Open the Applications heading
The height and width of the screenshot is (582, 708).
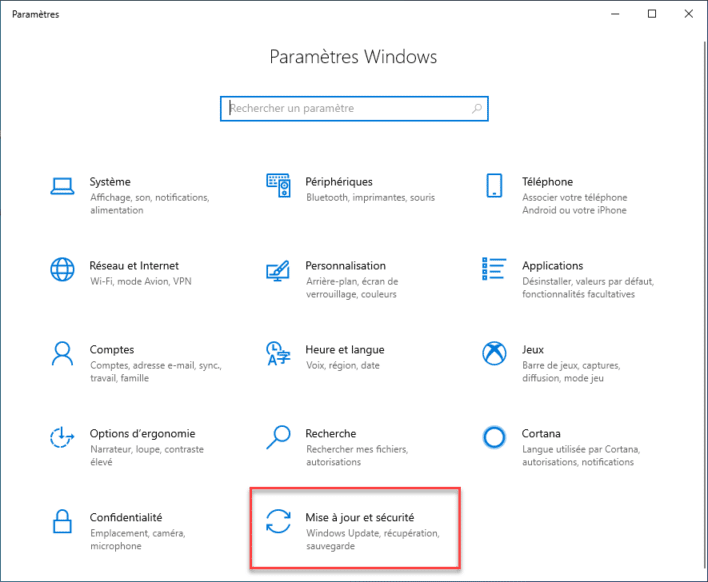(553, 265)
